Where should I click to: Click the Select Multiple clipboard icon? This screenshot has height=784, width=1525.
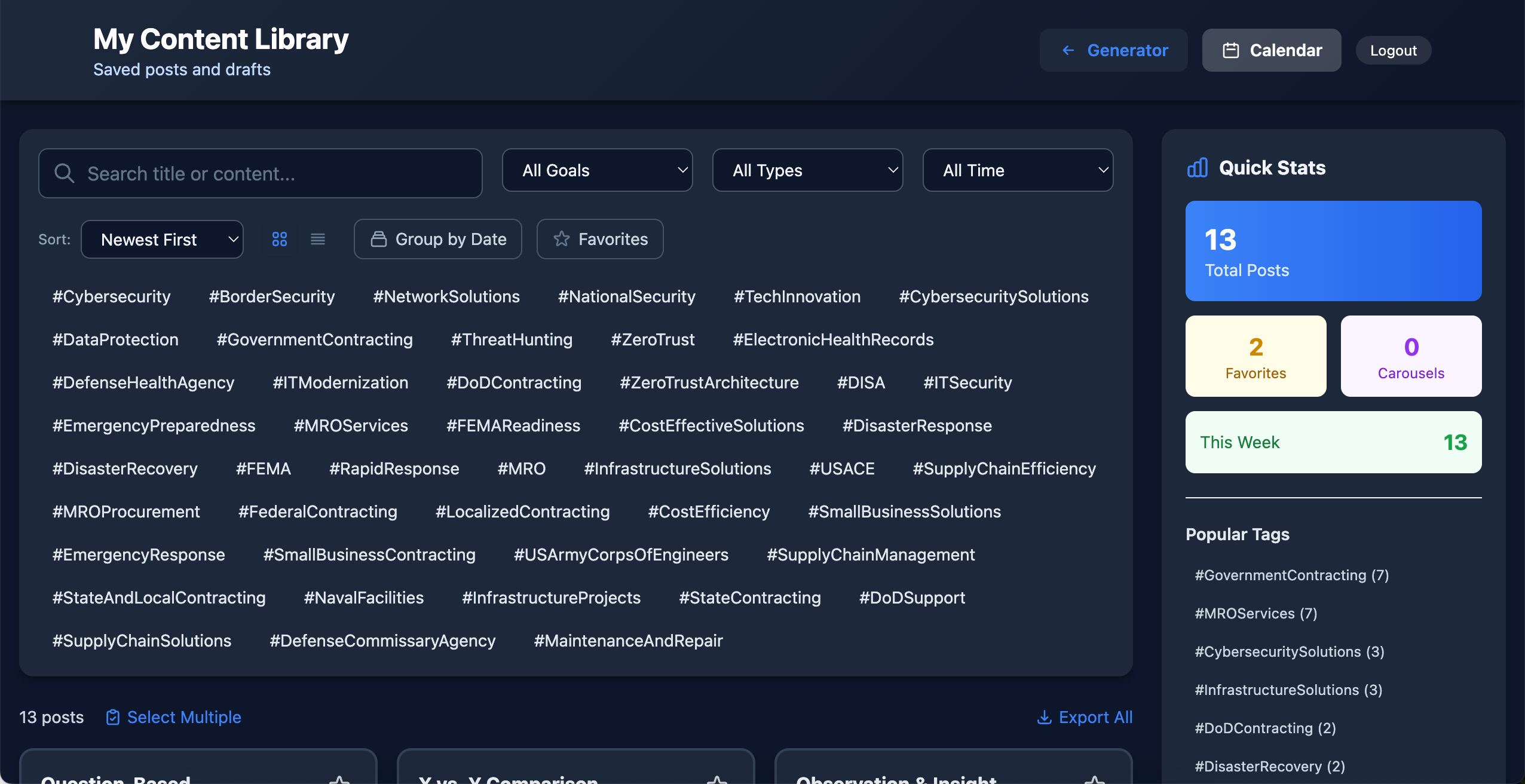coord(113,717)
